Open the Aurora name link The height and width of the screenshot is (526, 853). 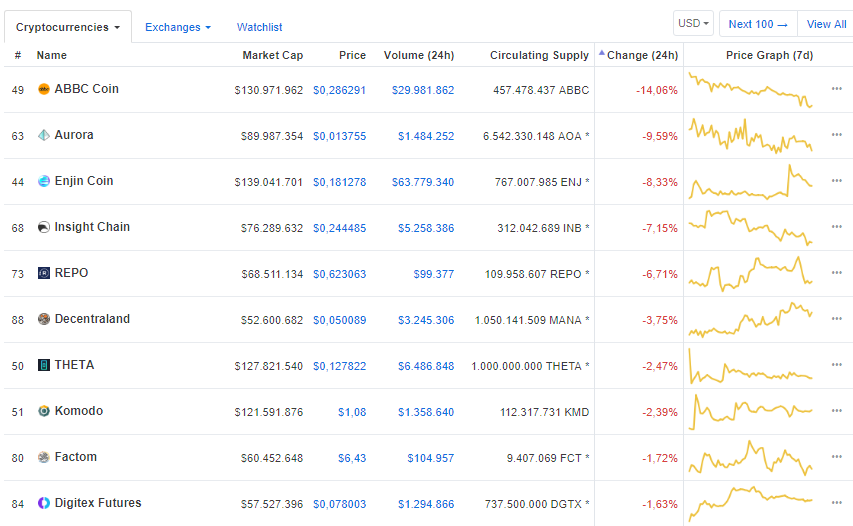pyautogui.click(x=74, y=135)
